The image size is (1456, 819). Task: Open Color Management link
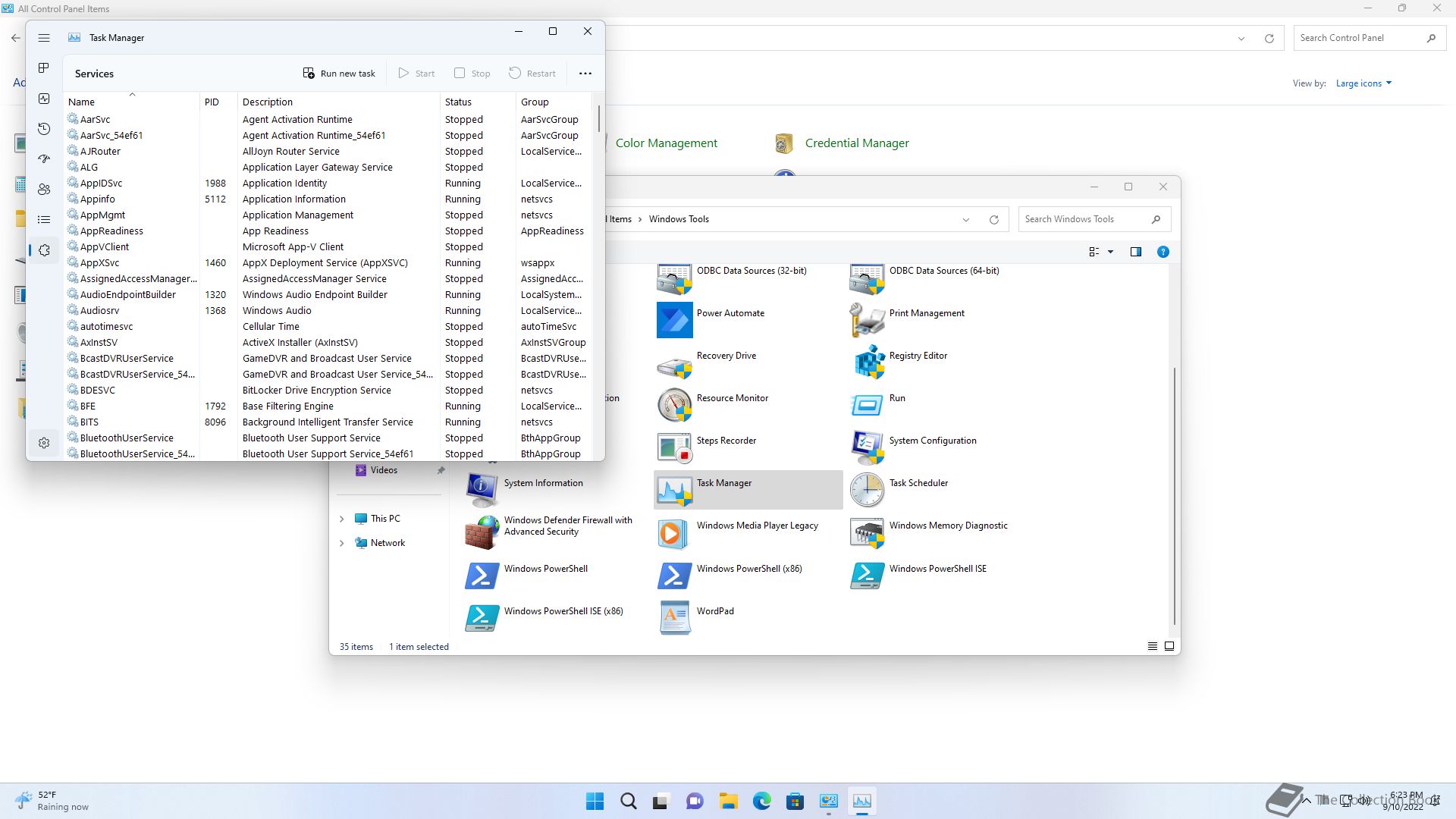(x=666, y=143)
